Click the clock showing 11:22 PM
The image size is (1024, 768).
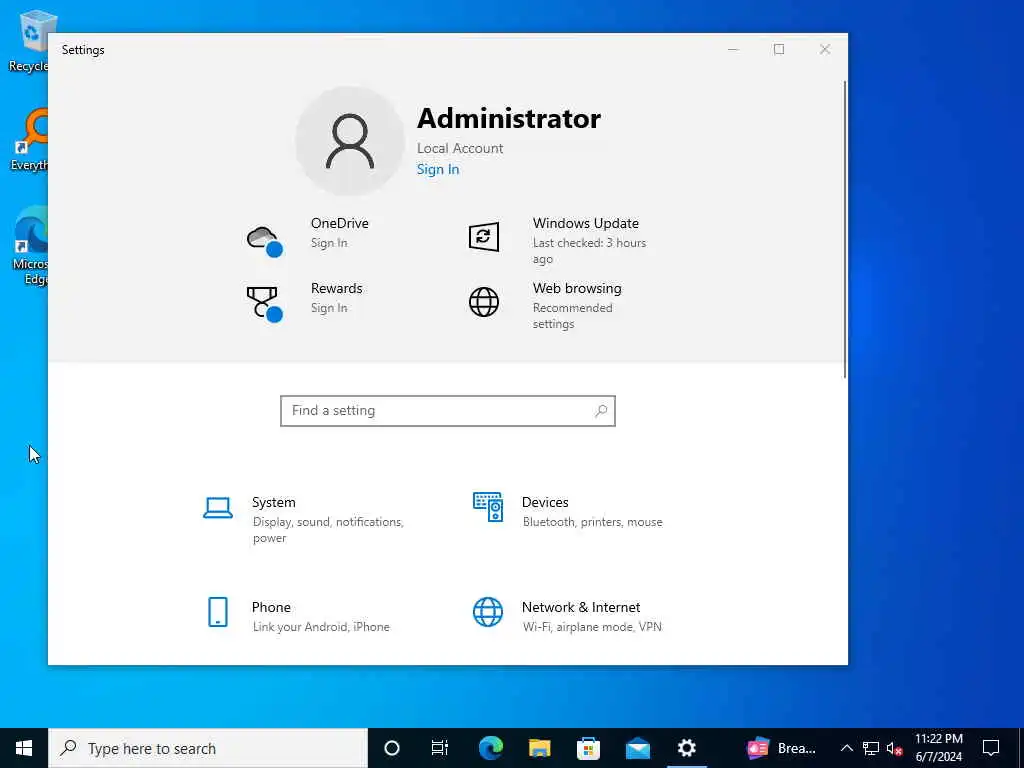(938, 739)
